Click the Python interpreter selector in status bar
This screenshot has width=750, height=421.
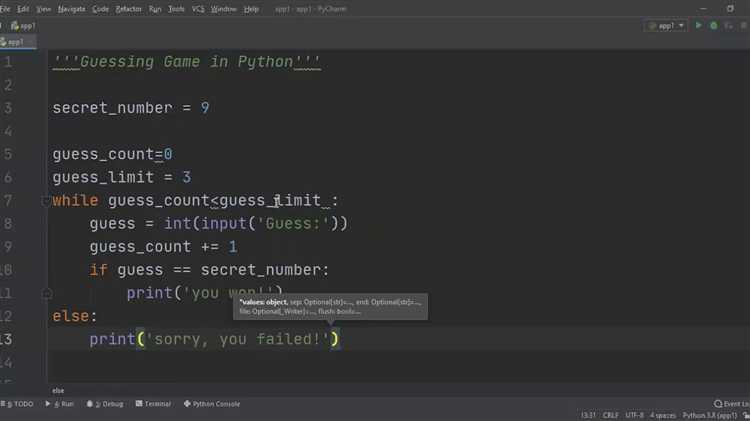(710, 415)
